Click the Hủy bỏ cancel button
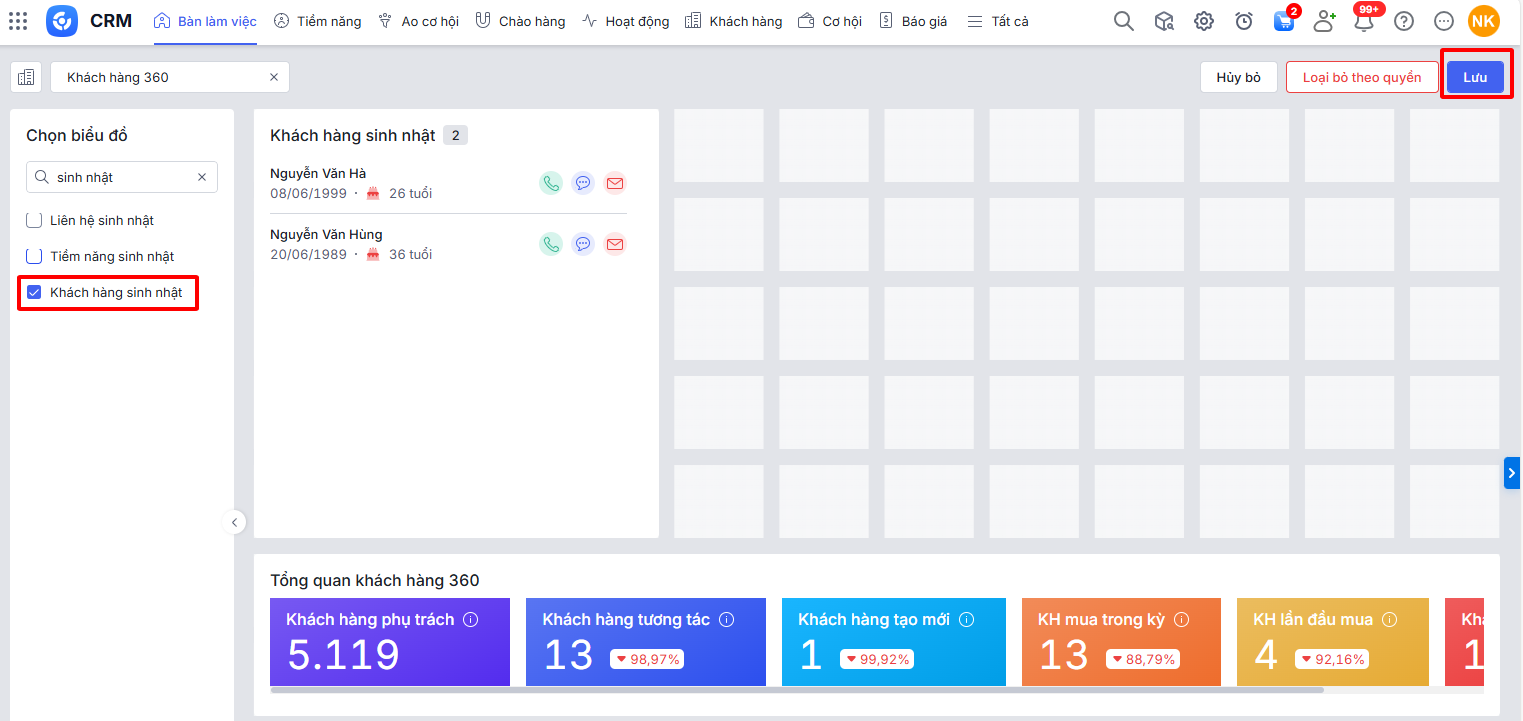 1239,77
